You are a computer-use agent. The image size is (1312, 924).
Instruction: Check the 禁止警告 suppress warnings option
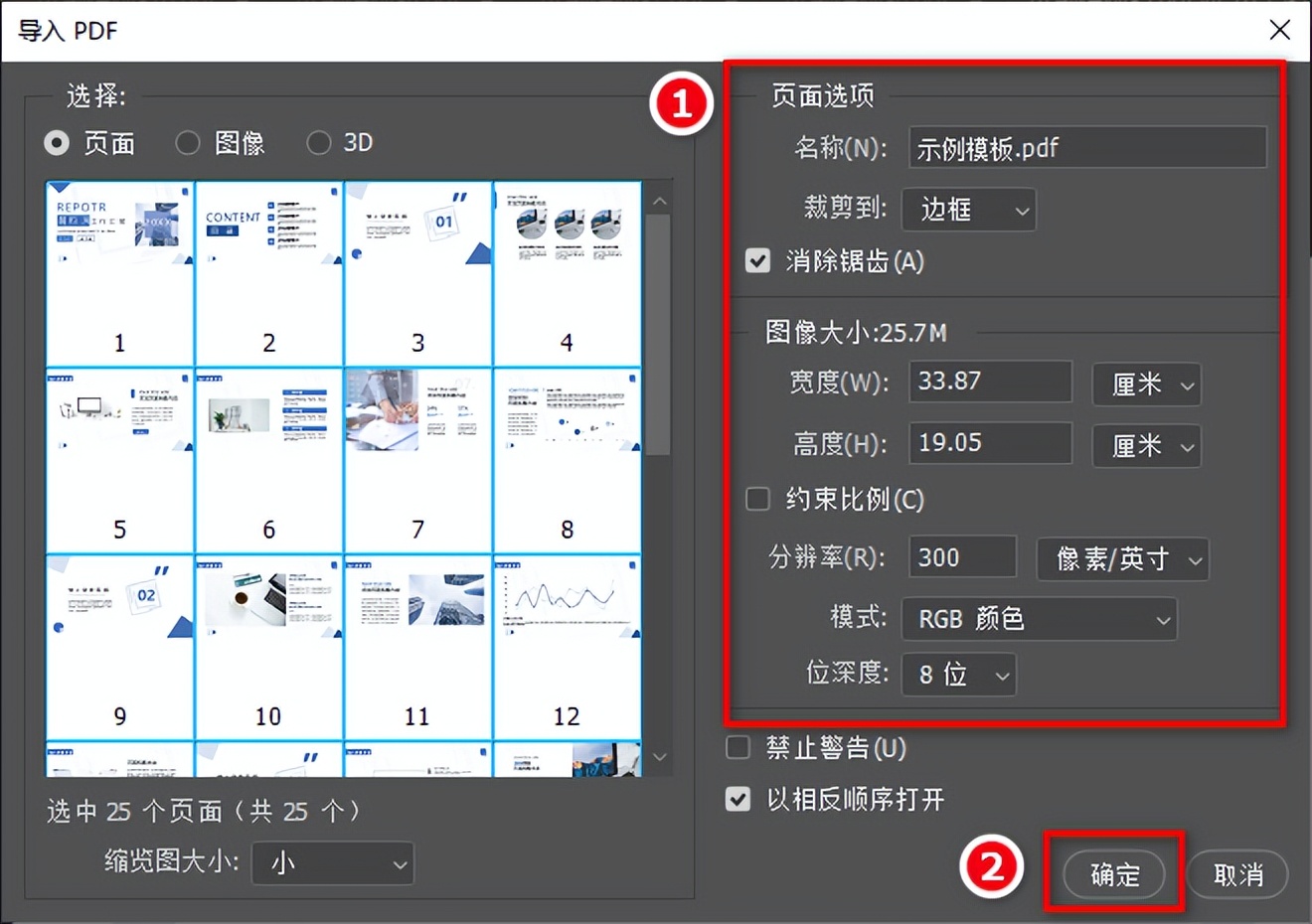click(738, 747)
